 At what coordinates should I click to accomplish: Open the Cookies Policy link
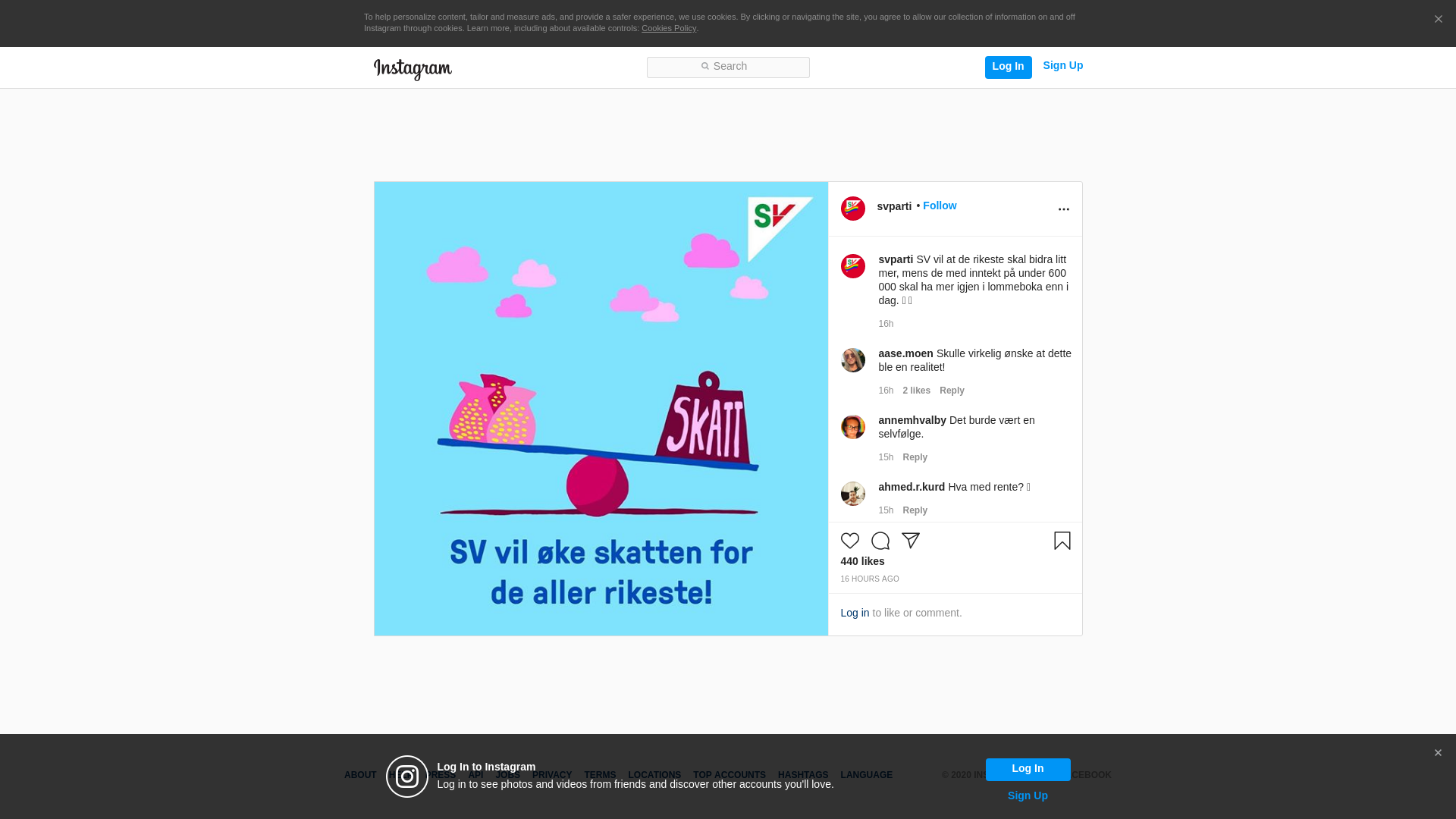coord(669,28)
